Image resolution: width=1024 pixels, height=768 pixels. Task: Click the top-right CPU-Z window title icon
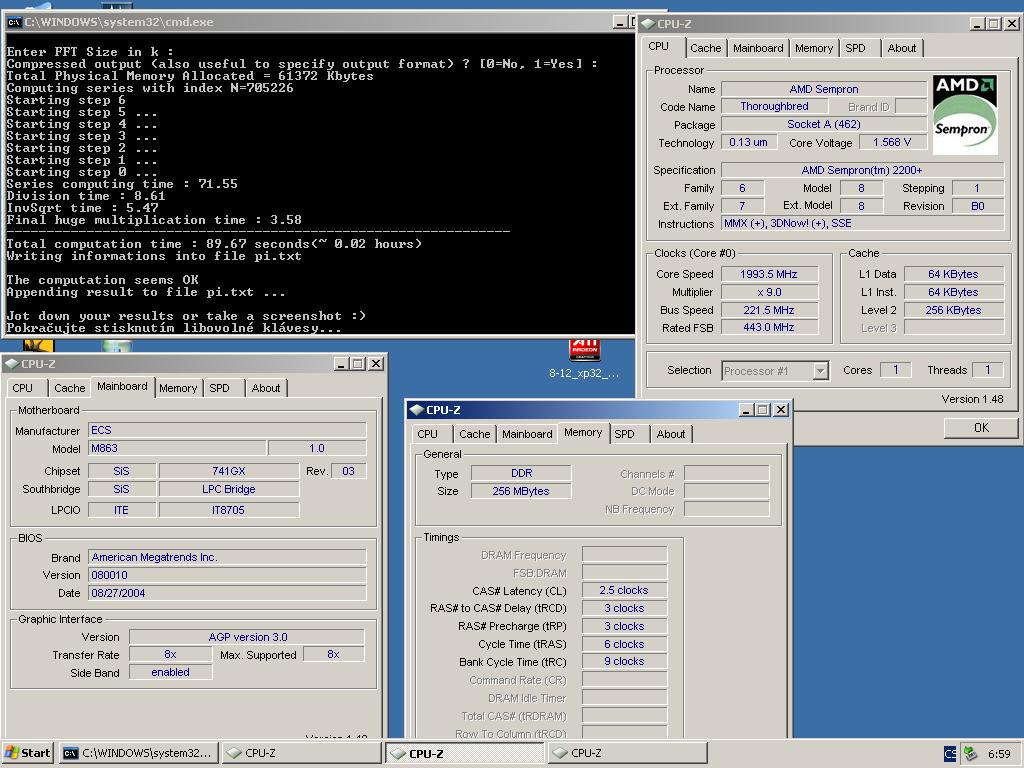(x=648, y=24)
